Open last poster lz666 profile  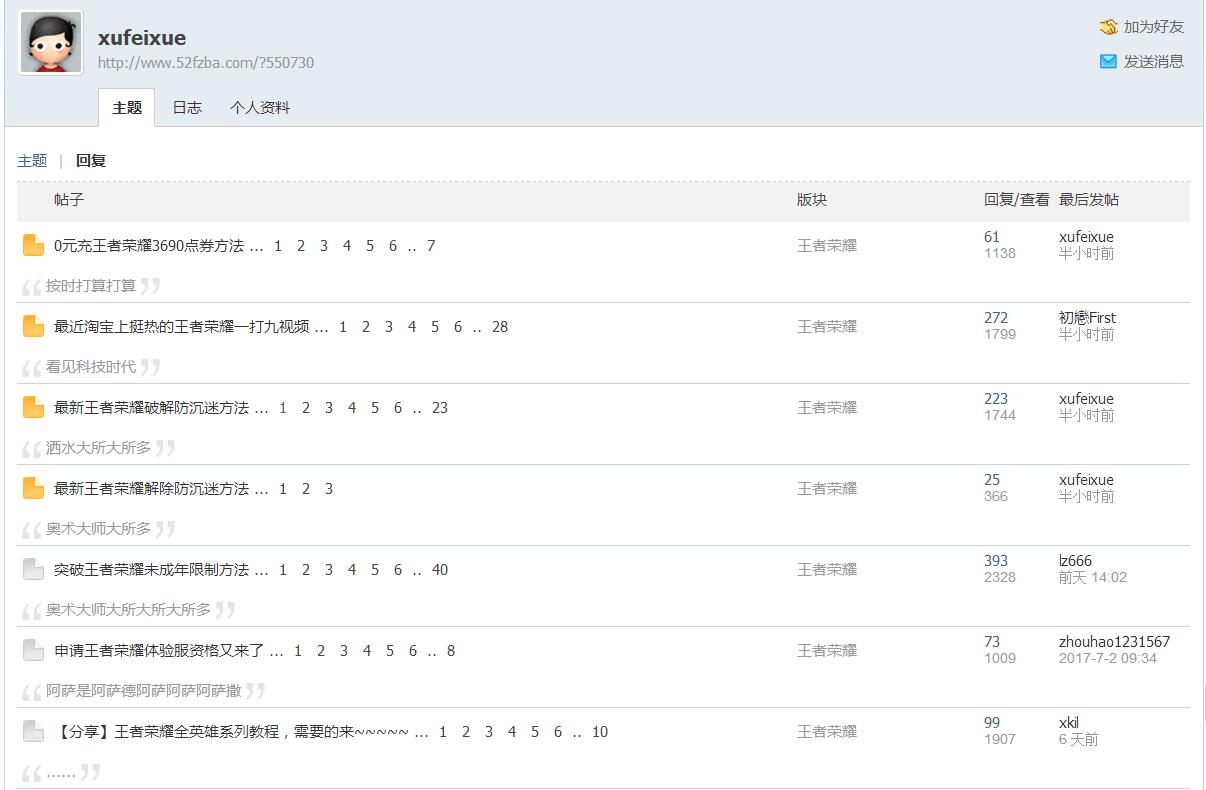tap(1075, 561)
